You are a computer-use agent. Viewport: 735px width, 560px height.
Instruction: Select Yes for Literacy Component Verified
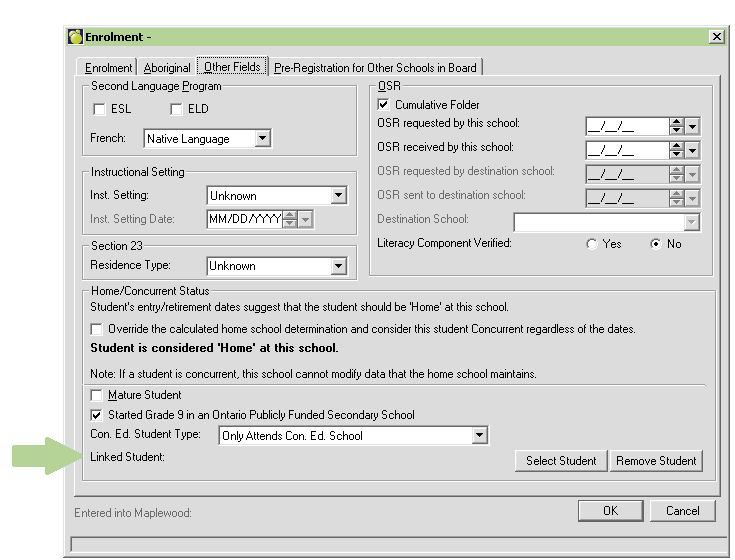[593, 244]
